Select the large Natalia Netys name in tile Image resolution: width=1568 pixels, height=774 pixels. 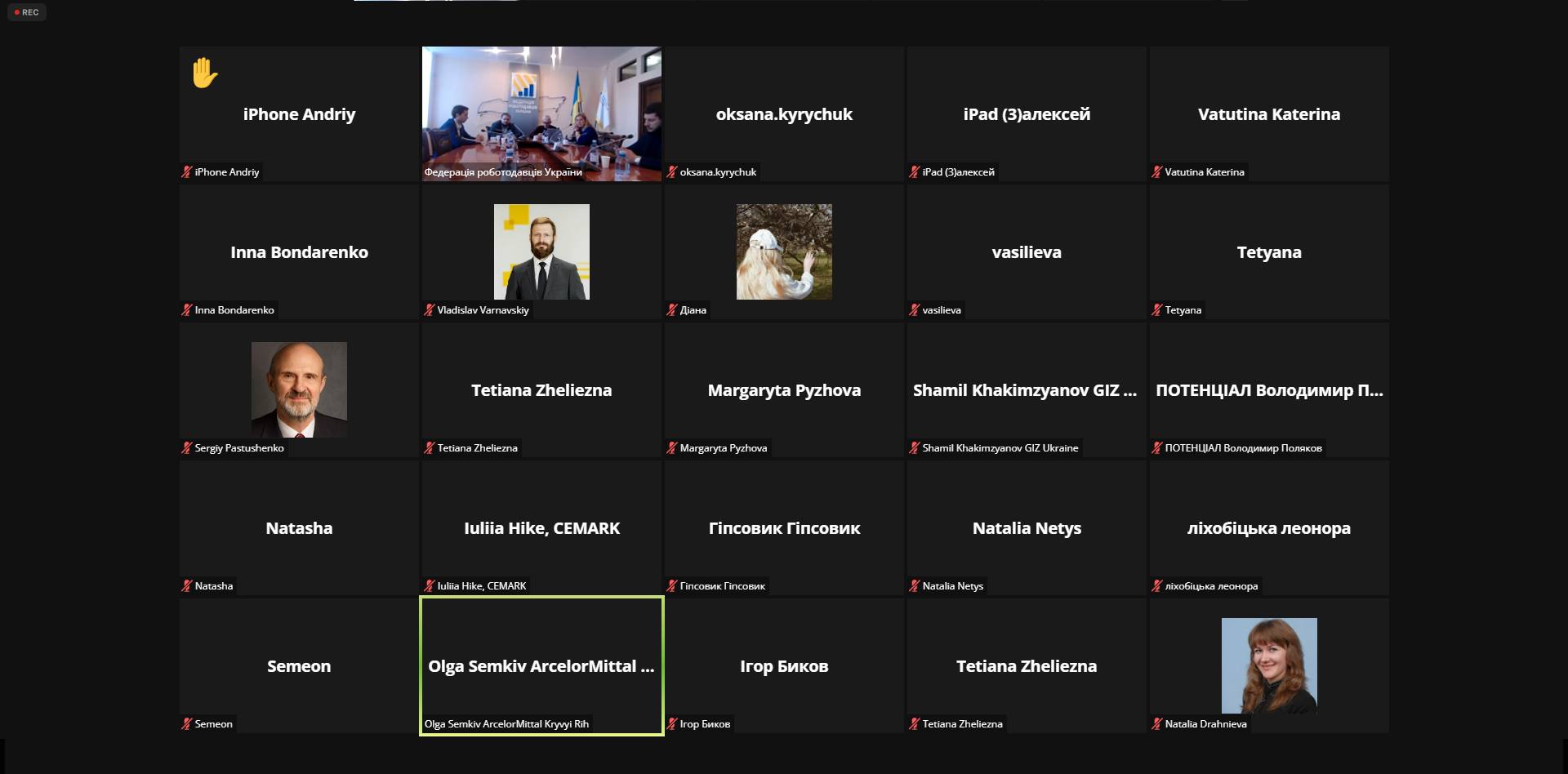[x=1027, y=528]
